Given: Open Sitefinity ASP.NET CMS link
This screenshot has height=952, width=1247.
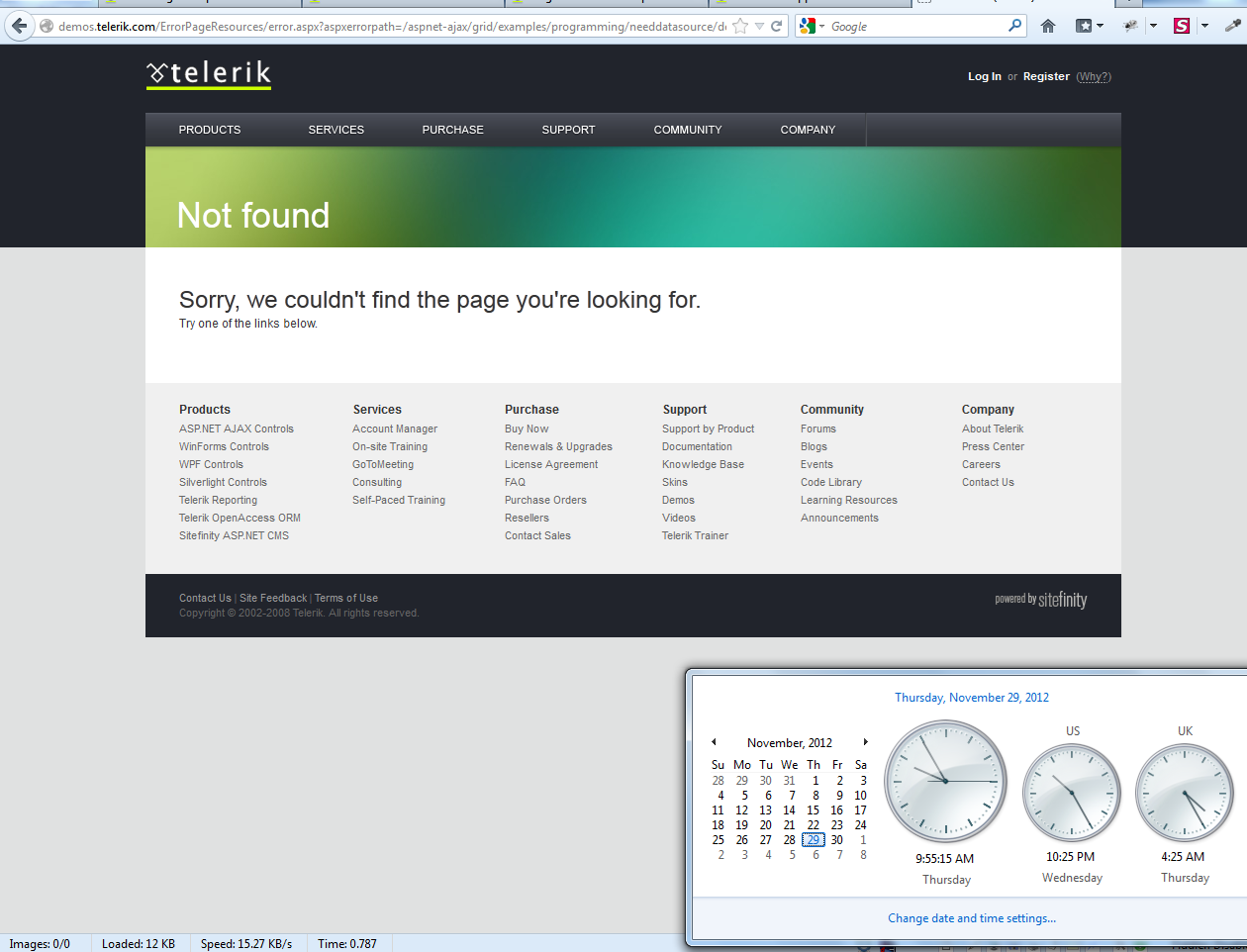Looking at the screenshot, I should pos(234,535).
